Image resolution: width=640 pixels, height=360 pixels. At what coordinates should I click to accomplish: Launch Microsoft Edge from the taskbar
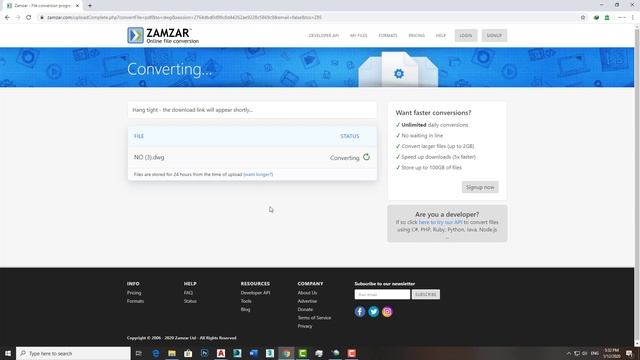pos(156,353)
